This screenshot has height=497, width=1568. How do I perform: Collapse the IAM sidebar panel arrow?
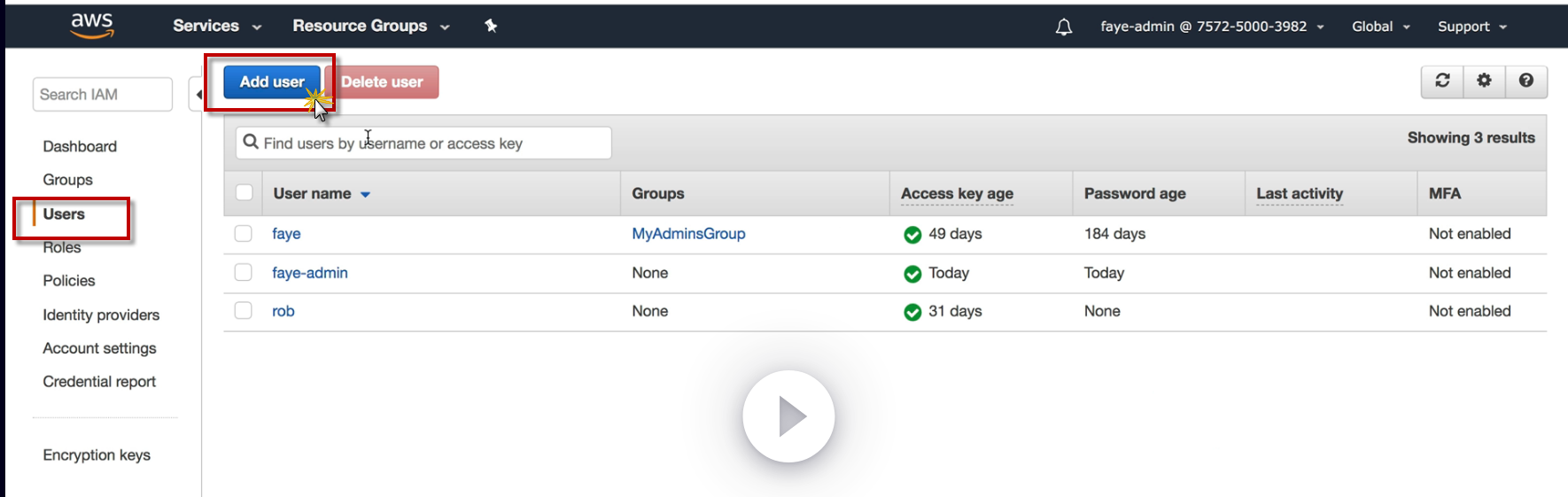click(198, 94)
